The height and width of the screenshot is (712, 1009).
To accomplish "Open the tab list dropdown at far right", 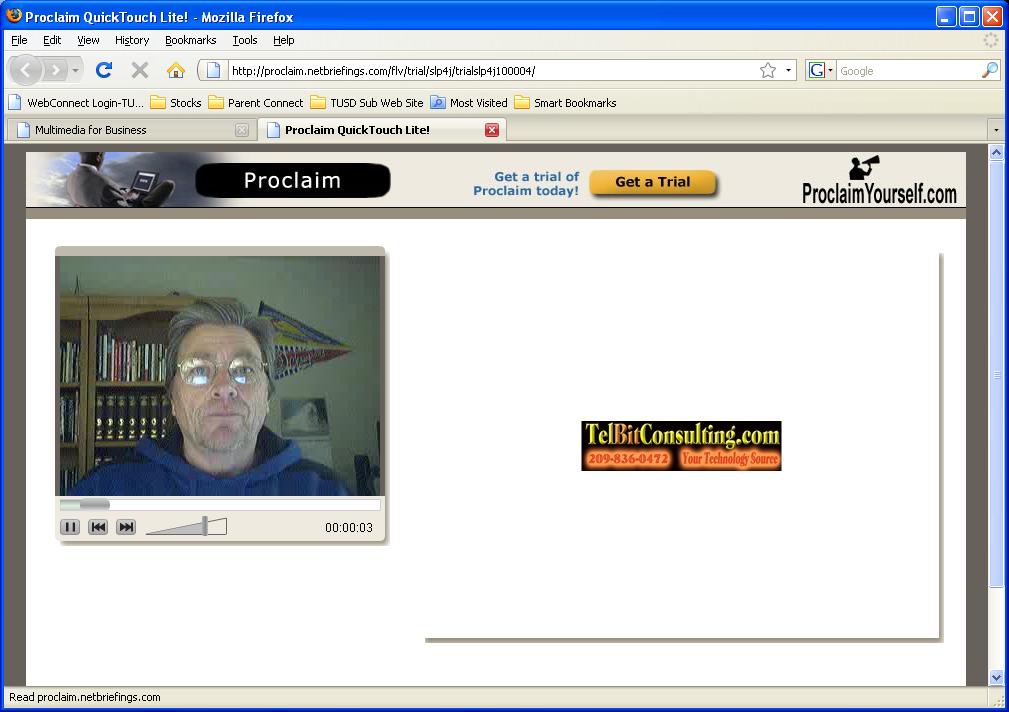I will (995, 129).
